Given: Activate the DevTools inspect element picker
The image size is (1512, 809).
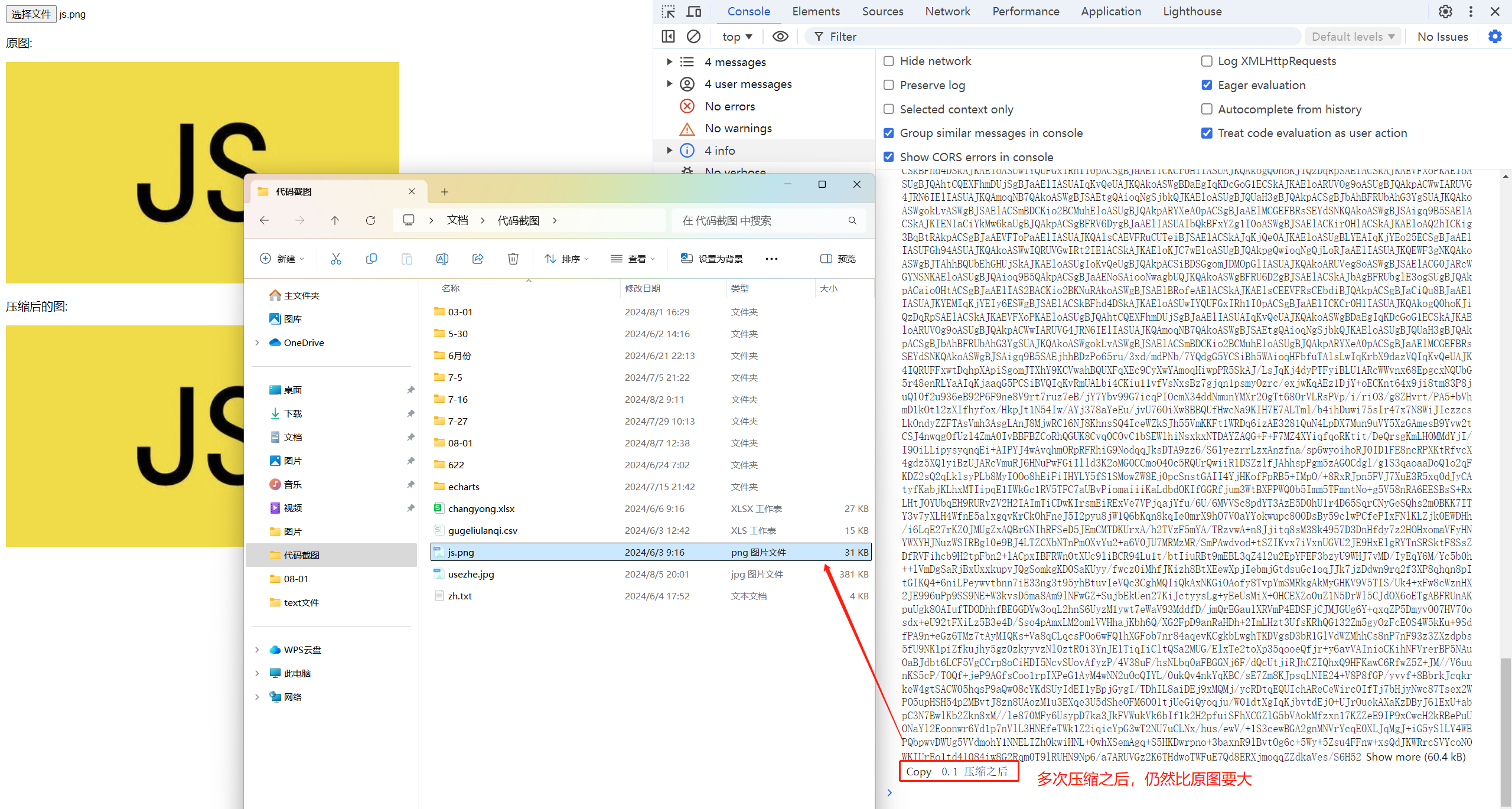Looking at the screenshot, I should point(668,11).
